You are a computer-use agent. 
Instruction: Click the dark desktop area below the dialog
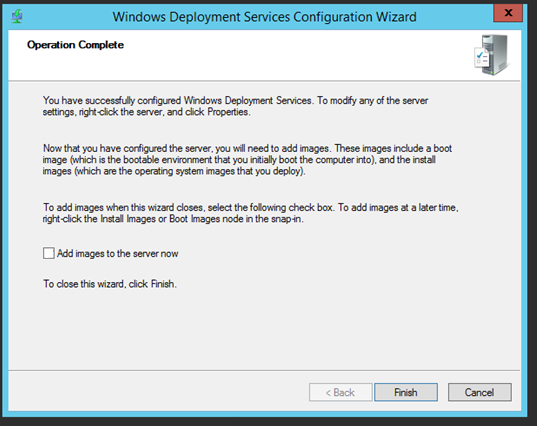268,422
